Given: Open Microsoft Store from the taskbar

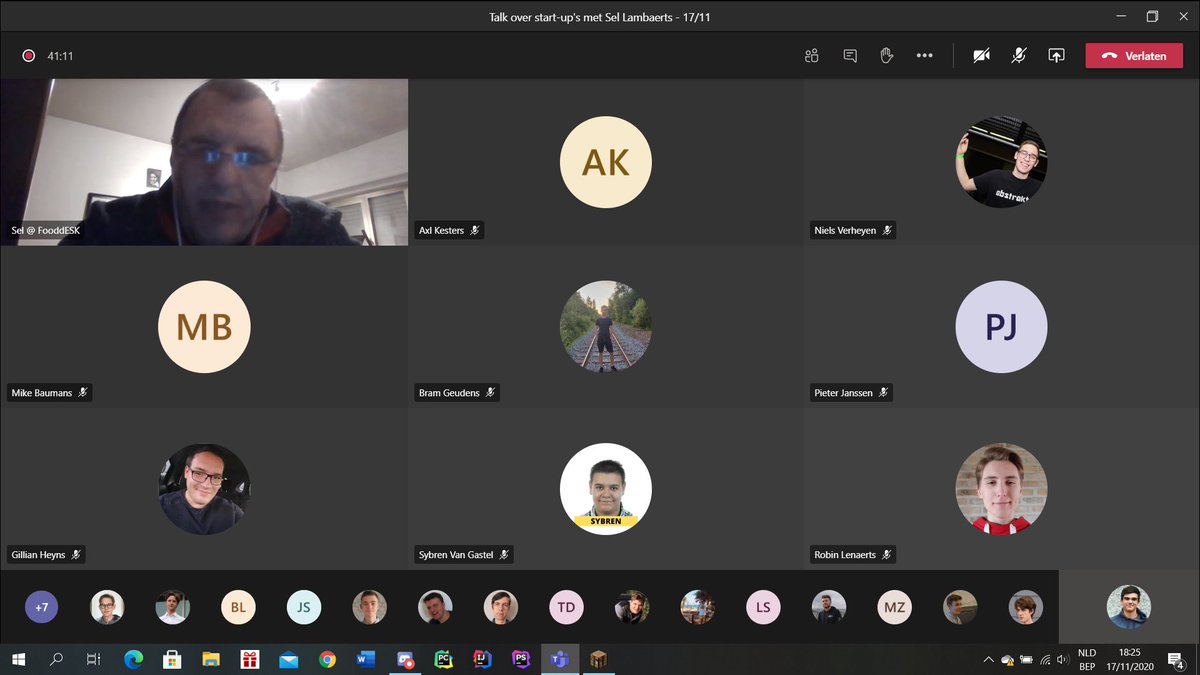Looking at the screenshot, I should tap(172, 659).
